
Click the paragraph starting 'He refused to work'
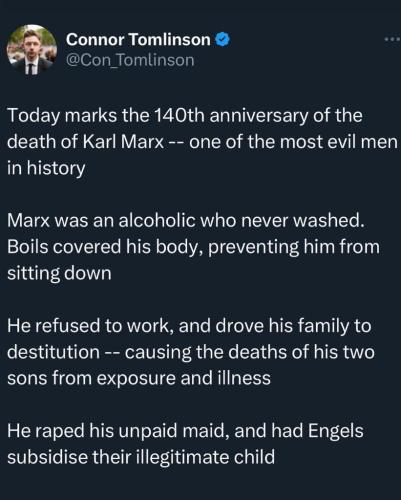[191, 352]
